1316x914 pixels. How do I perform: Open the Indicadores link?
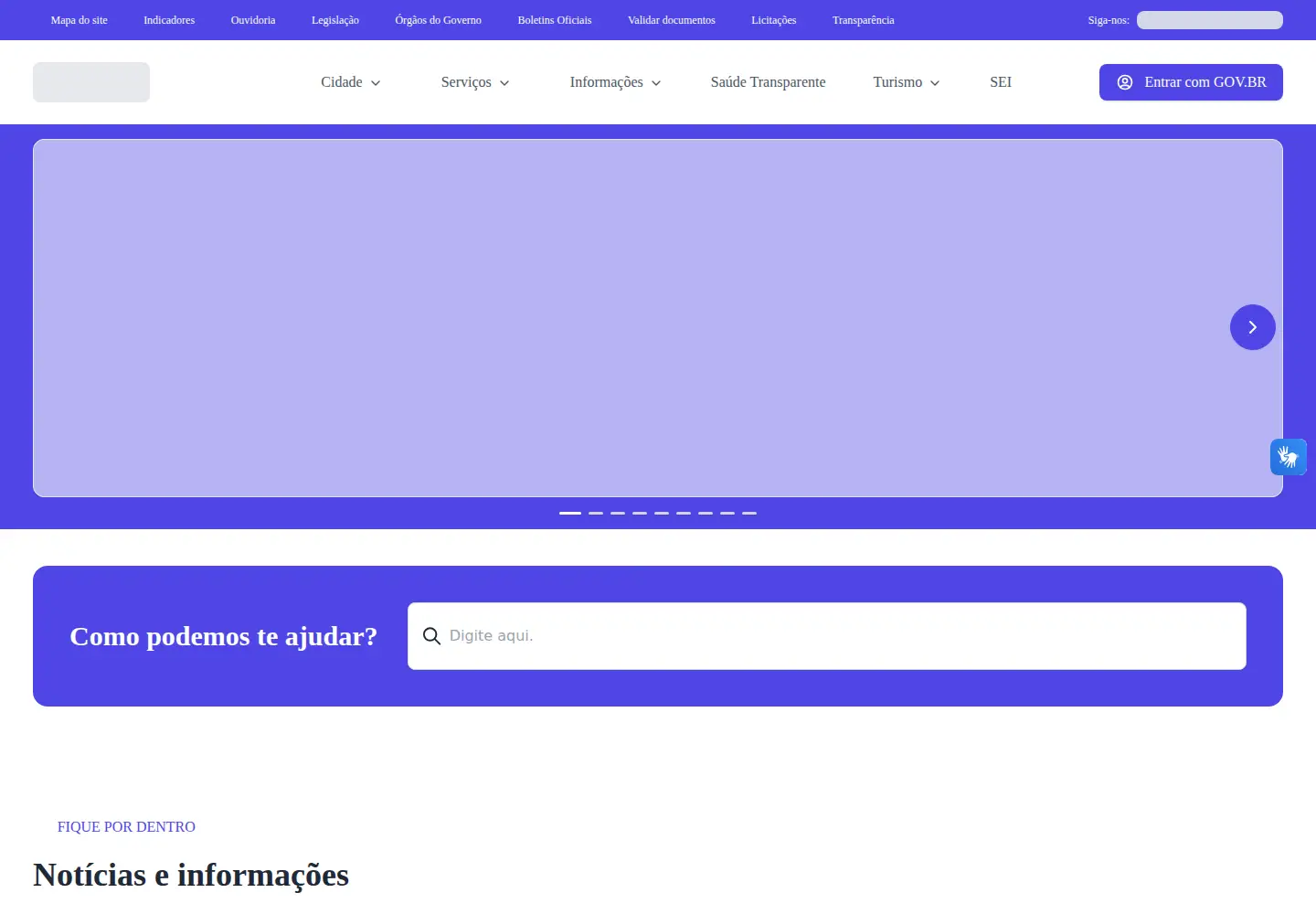click(169, 20)
